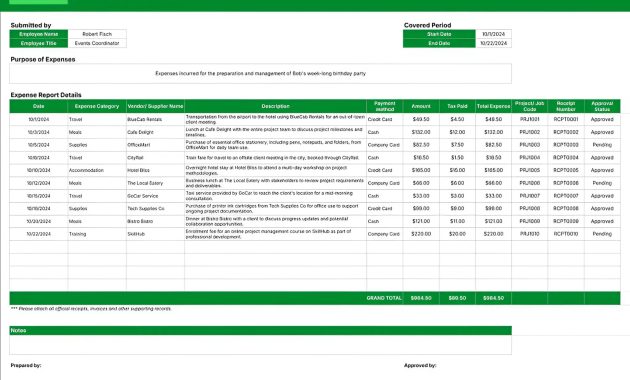Click the $4.50 tax paid for BlueCab Rentals
Screen dimensions: 630x380
pyautogui.click(x=457, y=119)
